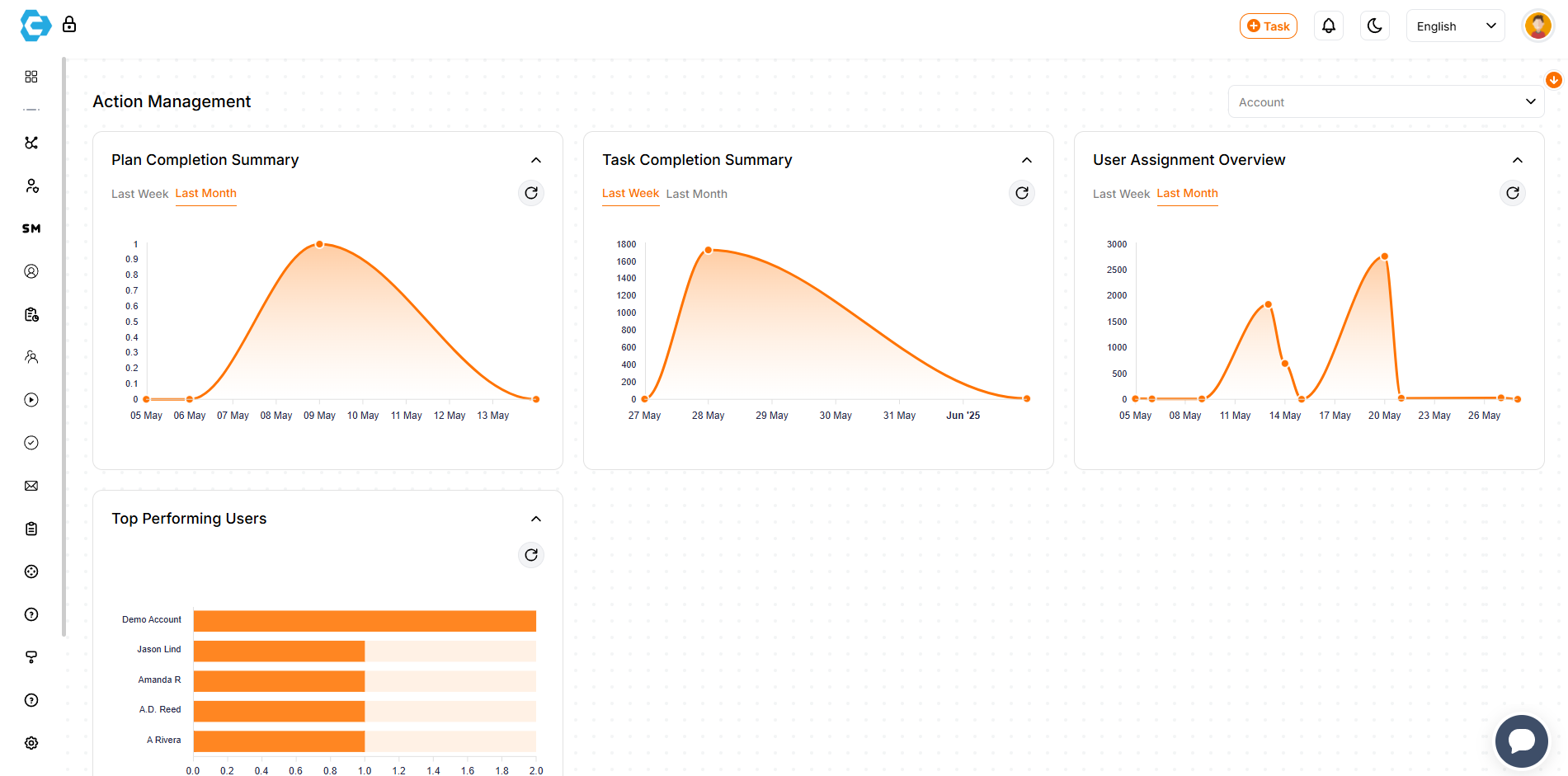The width and height of the screenshot is (1568, 776).
Task: Open the Account dropdown
Action: click(x=1386, y=102)
